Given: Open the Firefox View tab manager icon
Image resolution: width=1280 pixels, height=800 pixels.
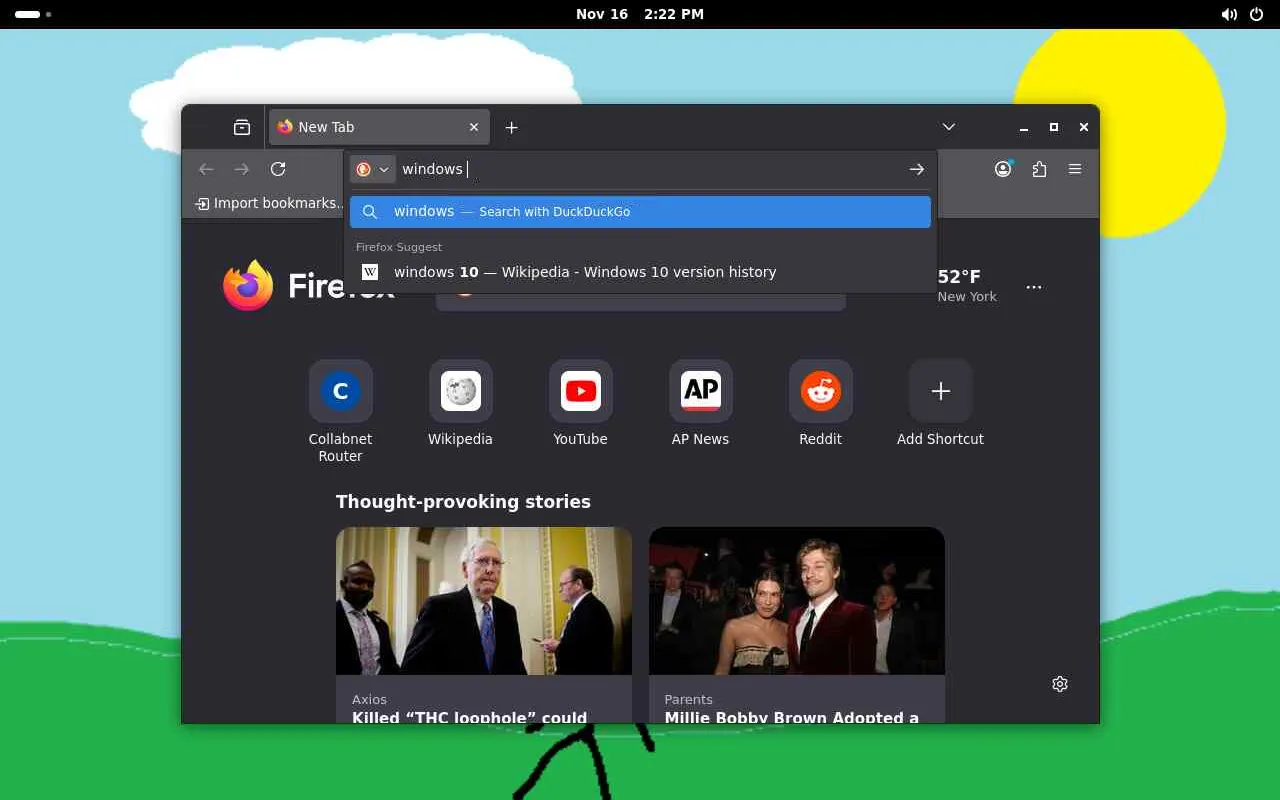Looking at the screenshot, I should (242, 127).
